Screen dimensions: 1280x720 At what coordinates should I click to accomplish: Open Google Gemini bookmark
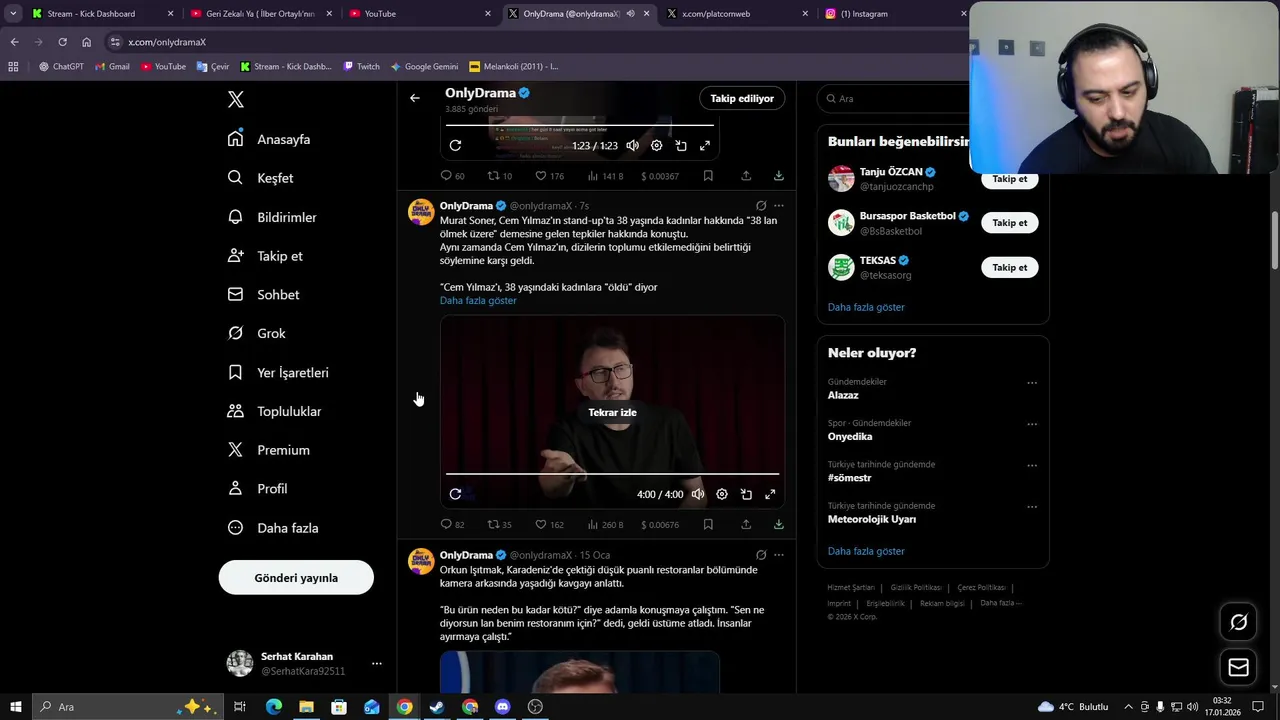coord(424,67)
